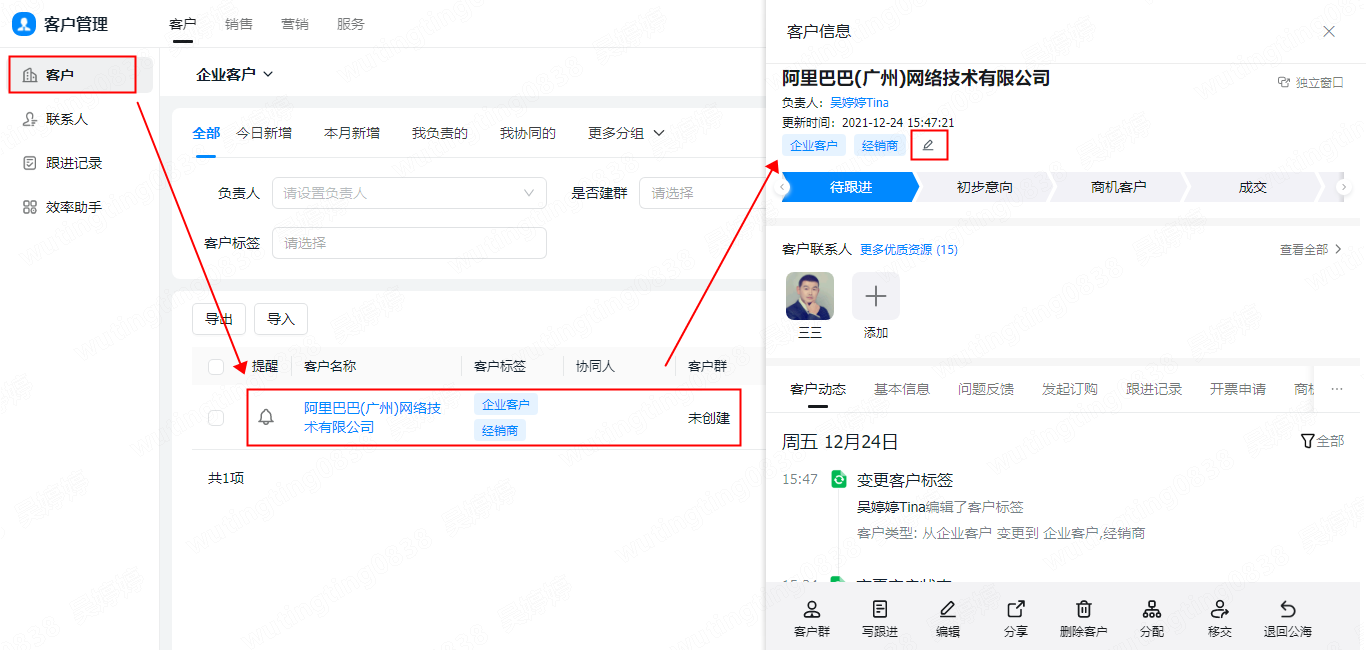The height and width of the screenshot is (650, 1366).
Task: Select the 客户 top navigation tab
Action: click(183, 24)
